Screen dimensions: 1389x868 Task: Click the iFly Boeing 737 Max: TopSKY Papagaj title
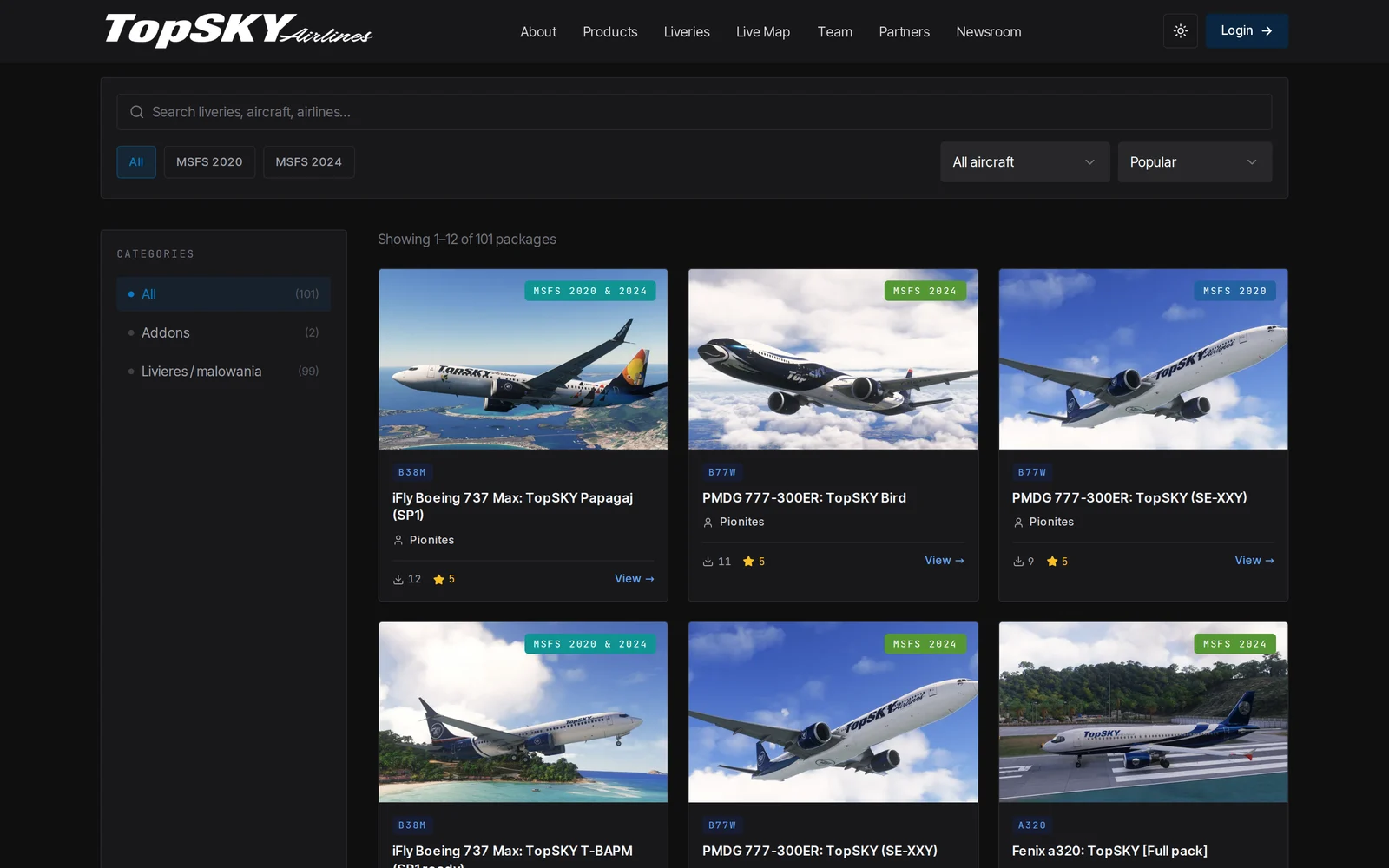512,506
